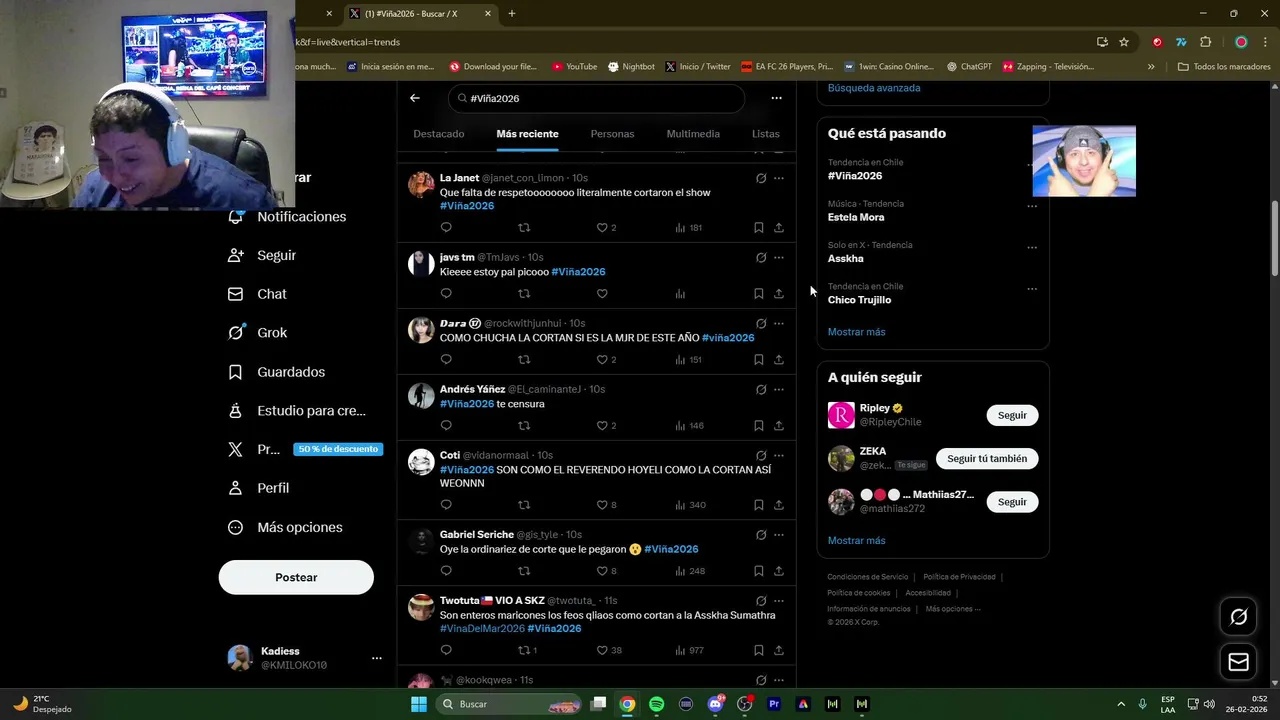Viewport: 1280px width, 720px height.
Task: Switch to Destacado tab
Action: click(x=439, y=134)
